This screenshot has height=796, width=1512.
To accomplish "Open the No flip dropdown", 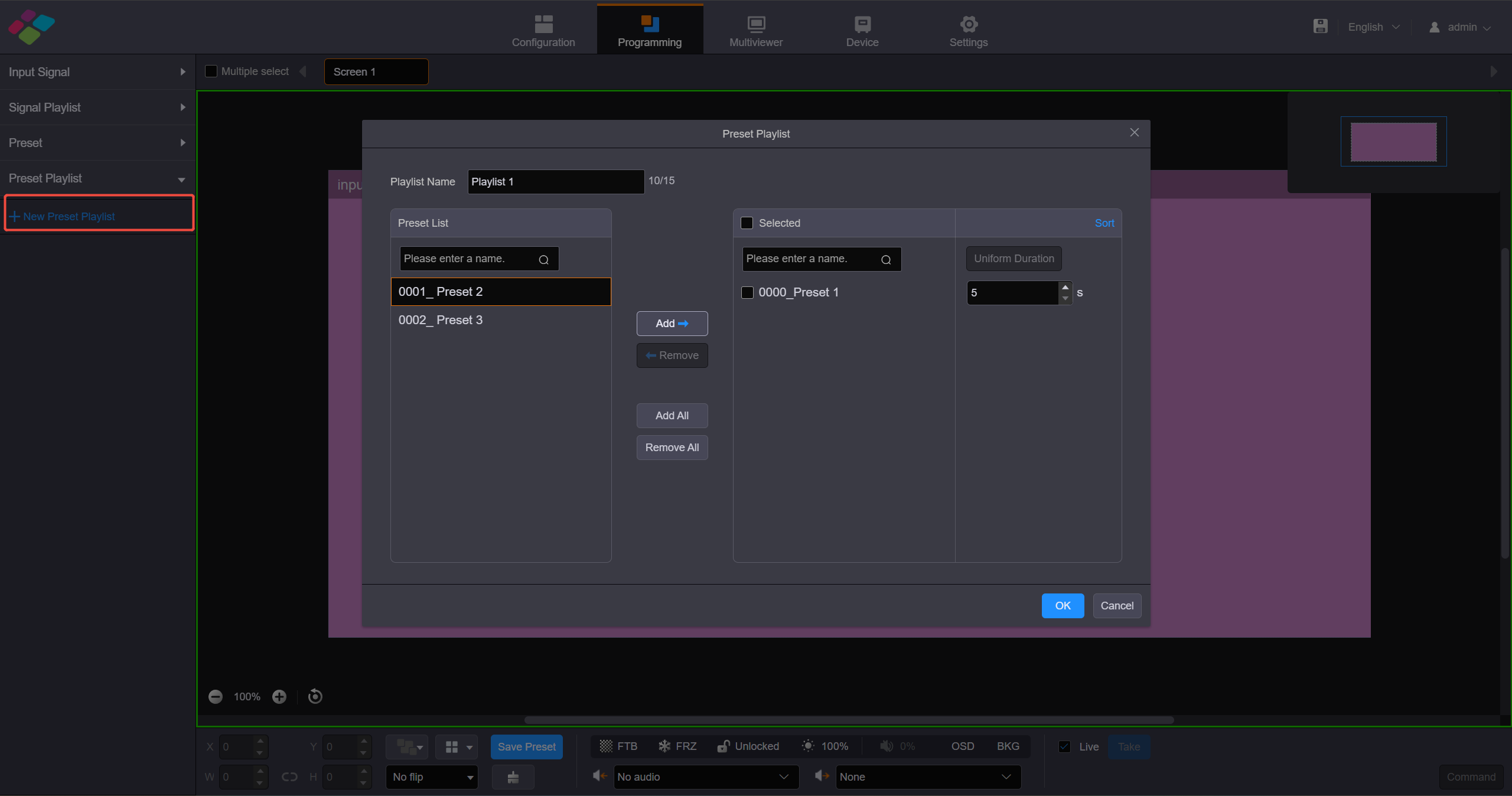I will [x=432, y=777].
